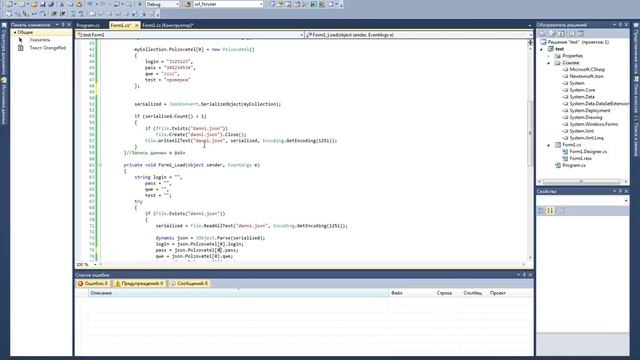The height and width of the screenshot is (360, 640).
Task: Select Текст OrangeRed item in toolbox
Action: [x=42, y=48]
